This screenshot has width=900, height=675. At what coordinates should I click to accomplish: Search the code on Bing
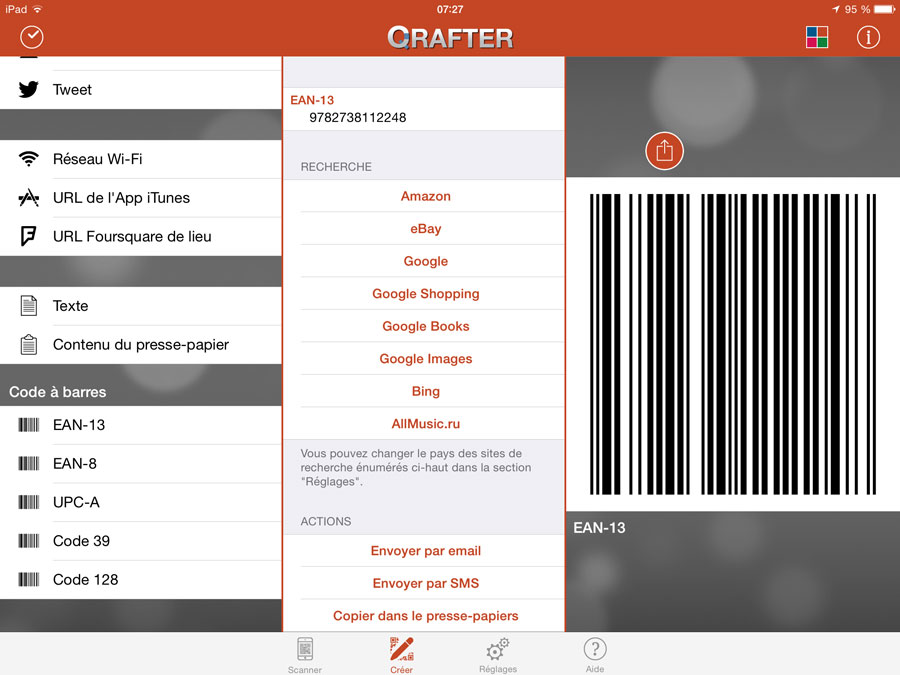425,391
